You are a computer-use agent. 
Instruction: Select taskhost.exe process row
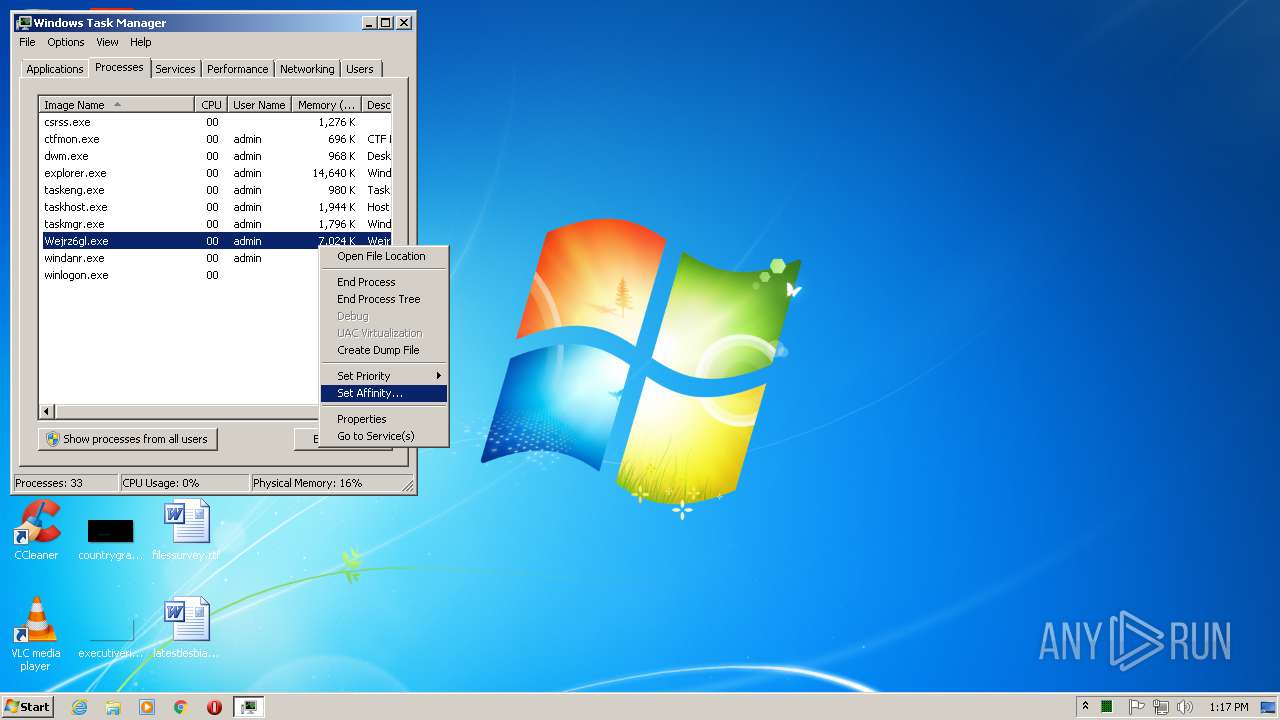pos(215,207)
